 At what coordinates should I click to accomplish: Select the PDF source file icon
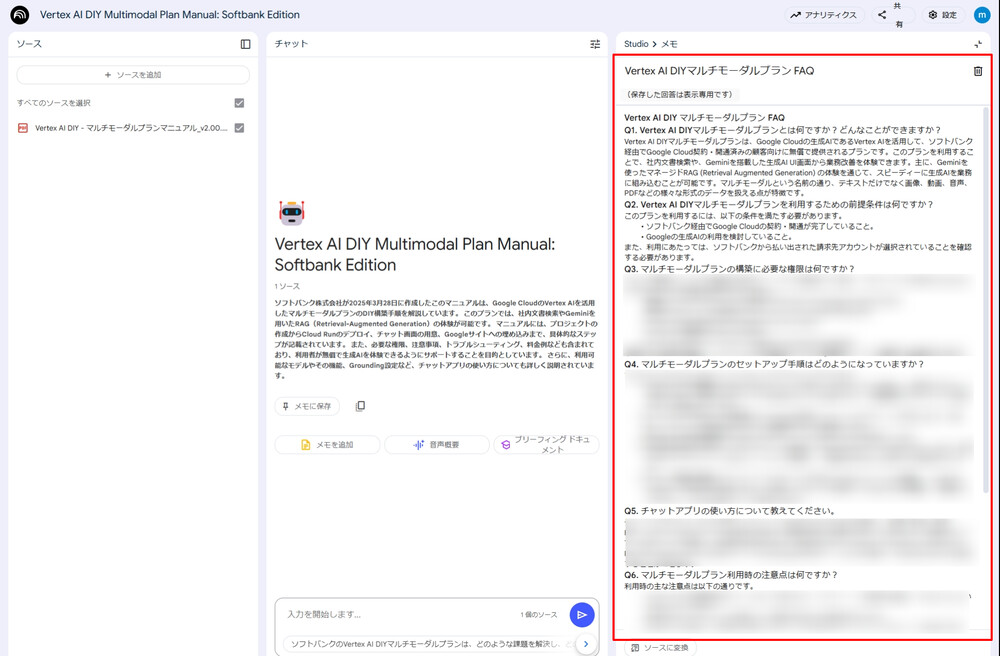point(23,128)
